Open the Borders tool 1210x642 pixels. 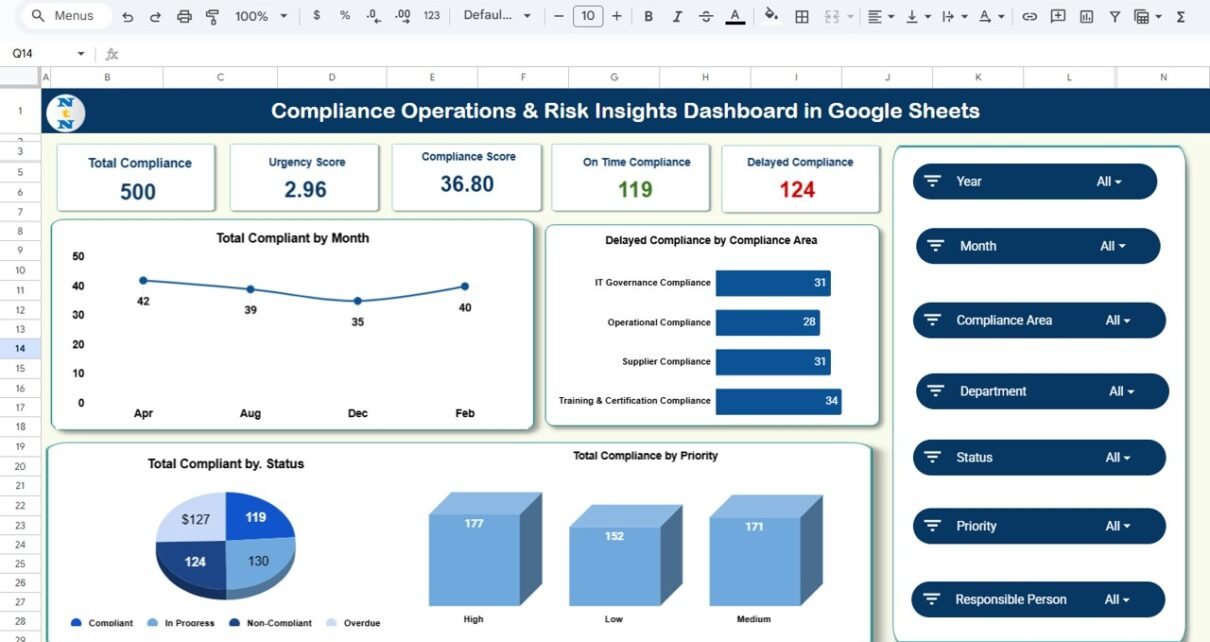[x=801, y=17]
